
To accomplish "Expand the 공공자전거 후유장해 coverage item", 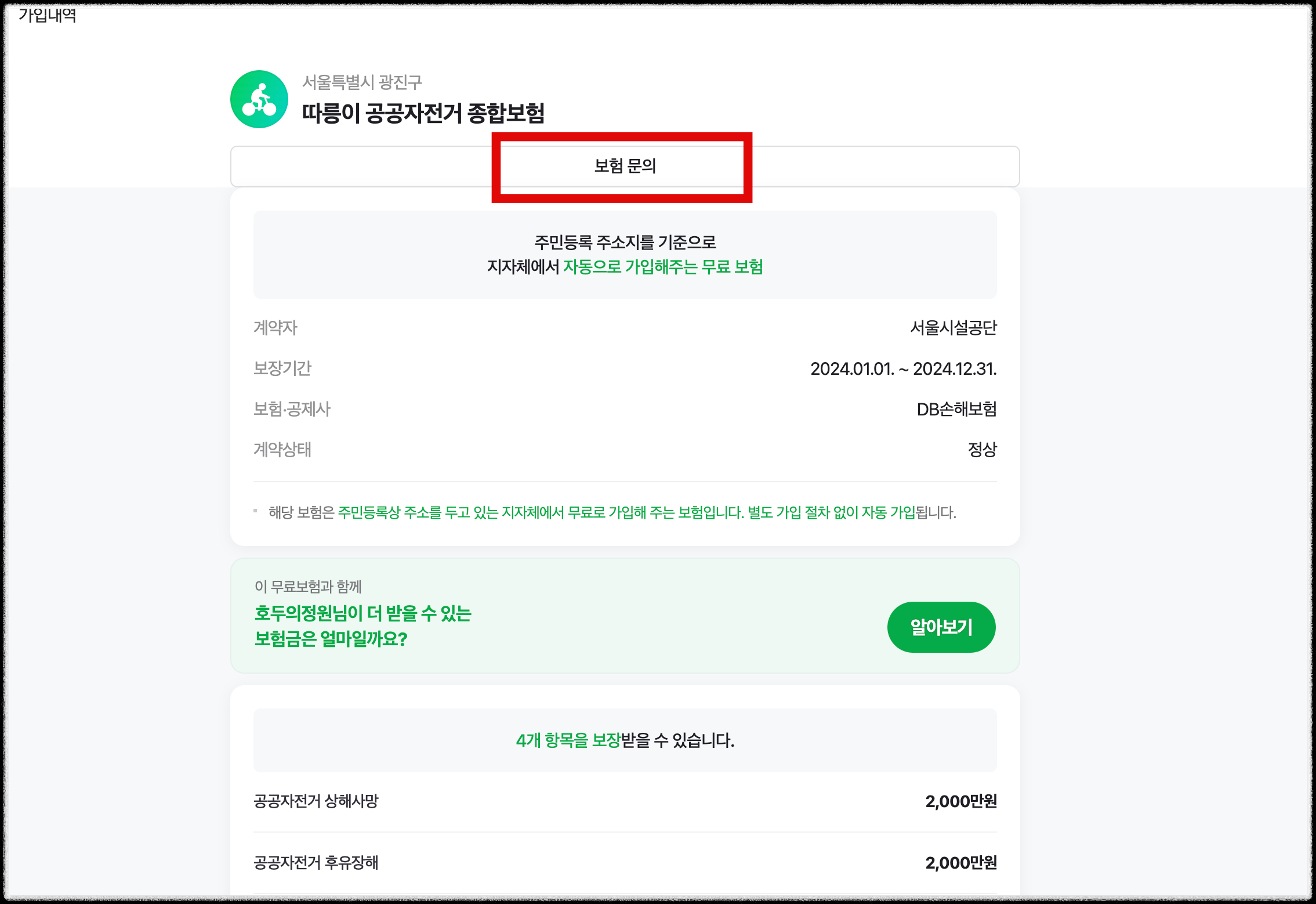I will point(624,863).
